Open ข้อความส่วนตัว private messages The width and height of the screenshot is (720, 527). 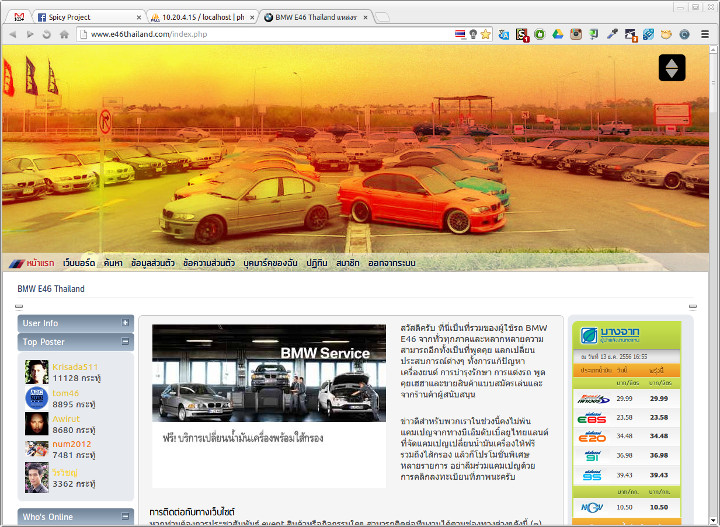click(209, 263)
